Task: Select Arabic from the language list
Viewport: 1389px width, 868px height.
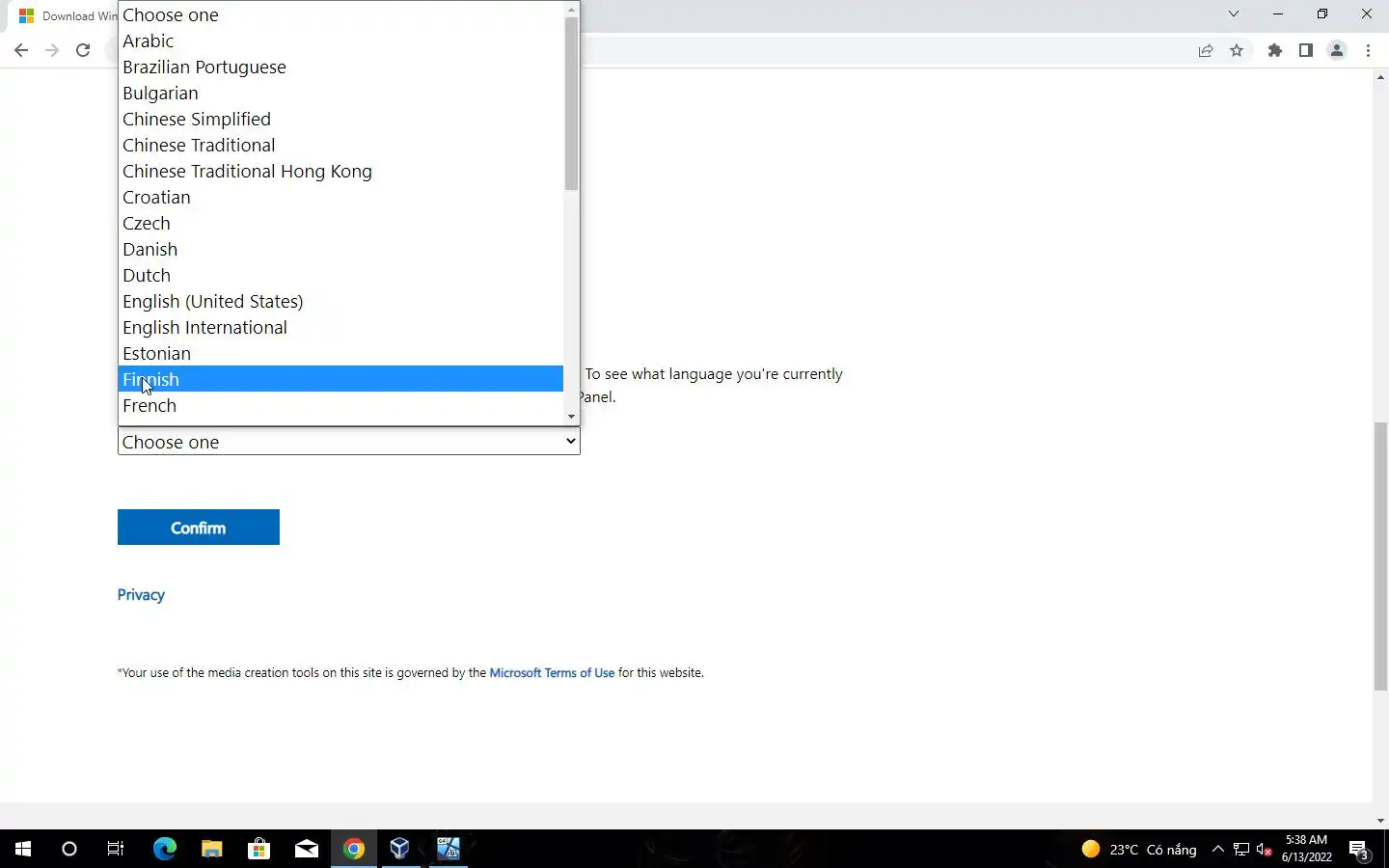Action: [x=340, y=41]
